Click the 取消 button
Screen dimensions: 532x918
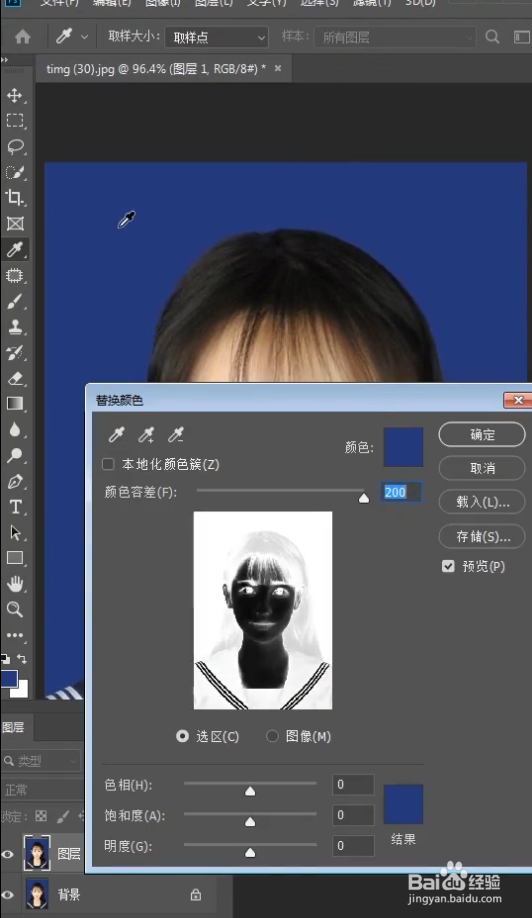click(x=482, y=468)
